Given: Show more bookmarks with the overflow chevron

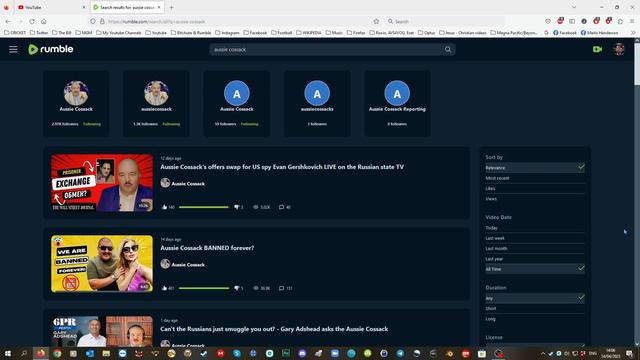Looking at the screenshot, I should click(633, 33).
